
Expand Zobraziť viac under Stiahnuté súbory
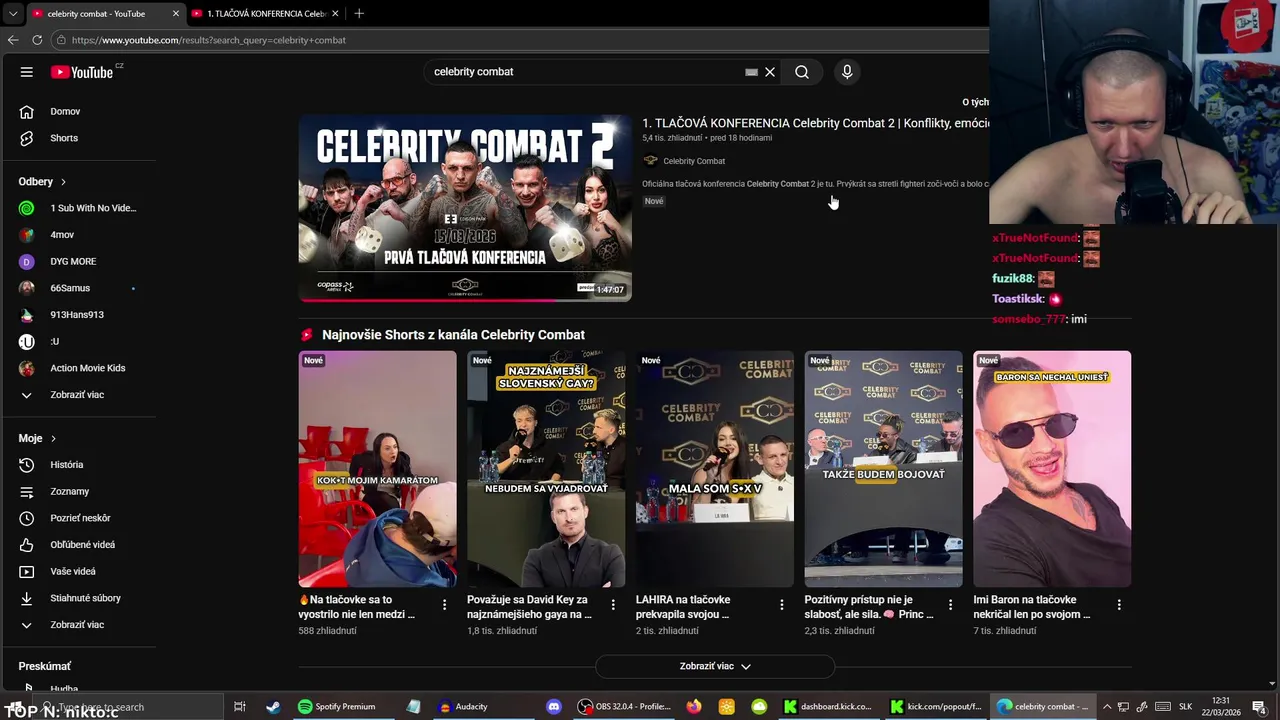click(78, 625)
